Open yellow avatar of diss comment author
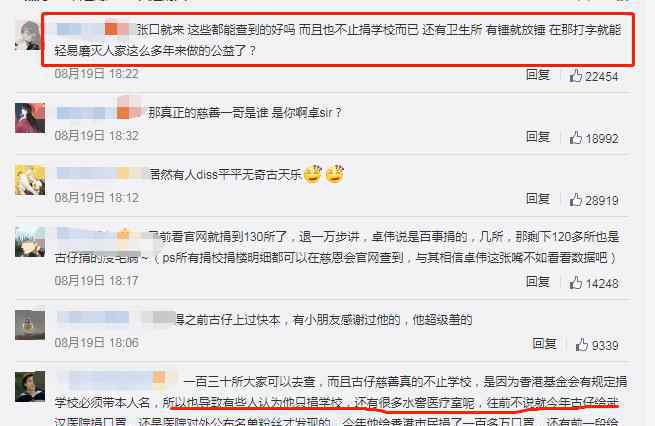This screenshot has height=426, width=655. click(x=30, y=180)
